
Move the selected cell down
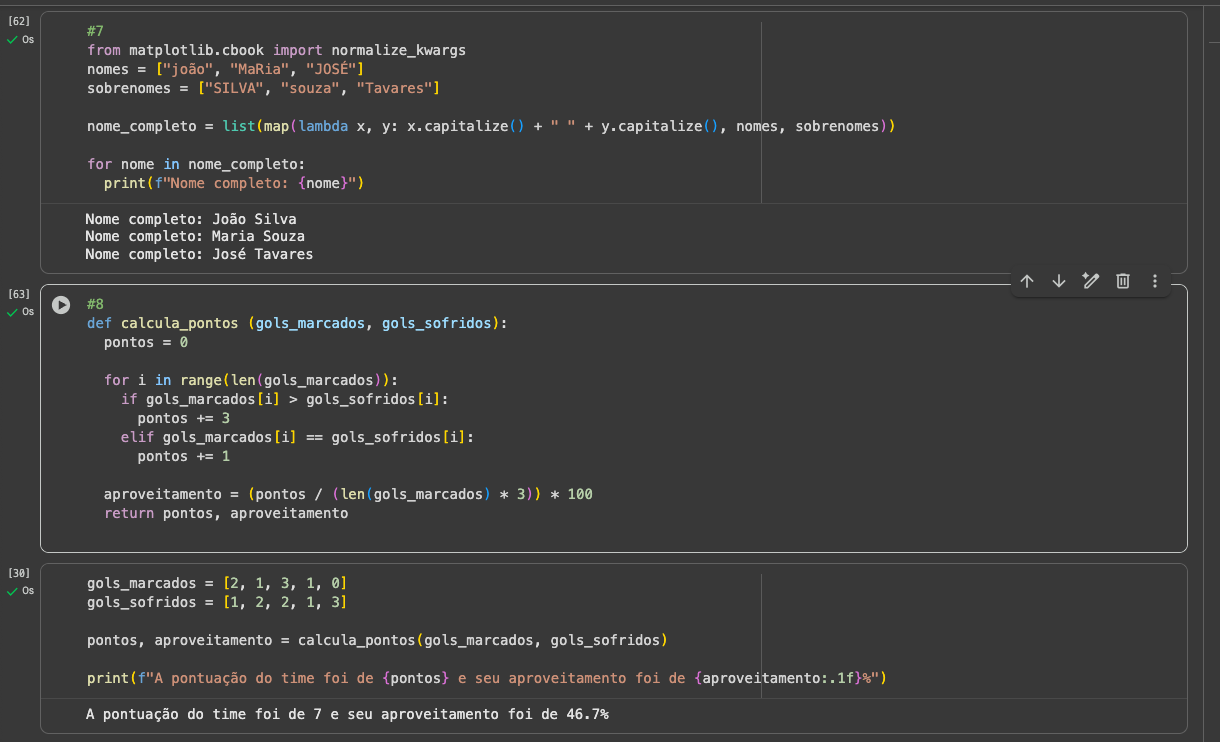point(1059,282)
